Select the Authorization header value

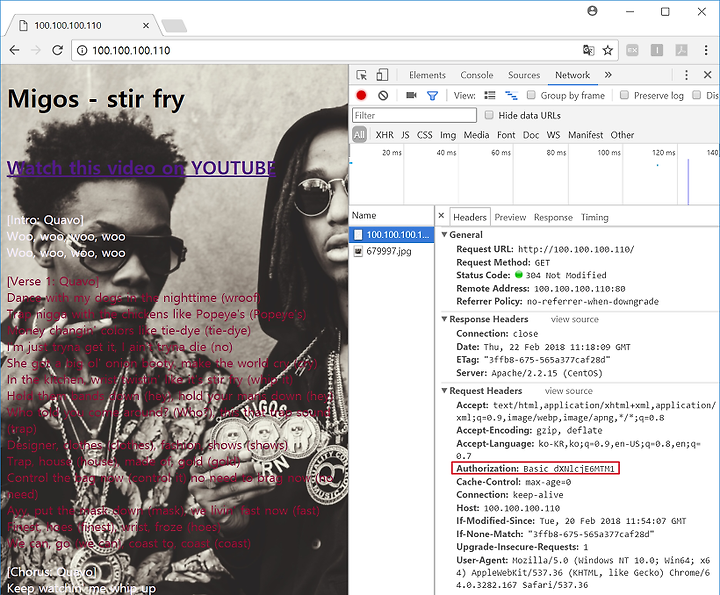tap(568, 469)
